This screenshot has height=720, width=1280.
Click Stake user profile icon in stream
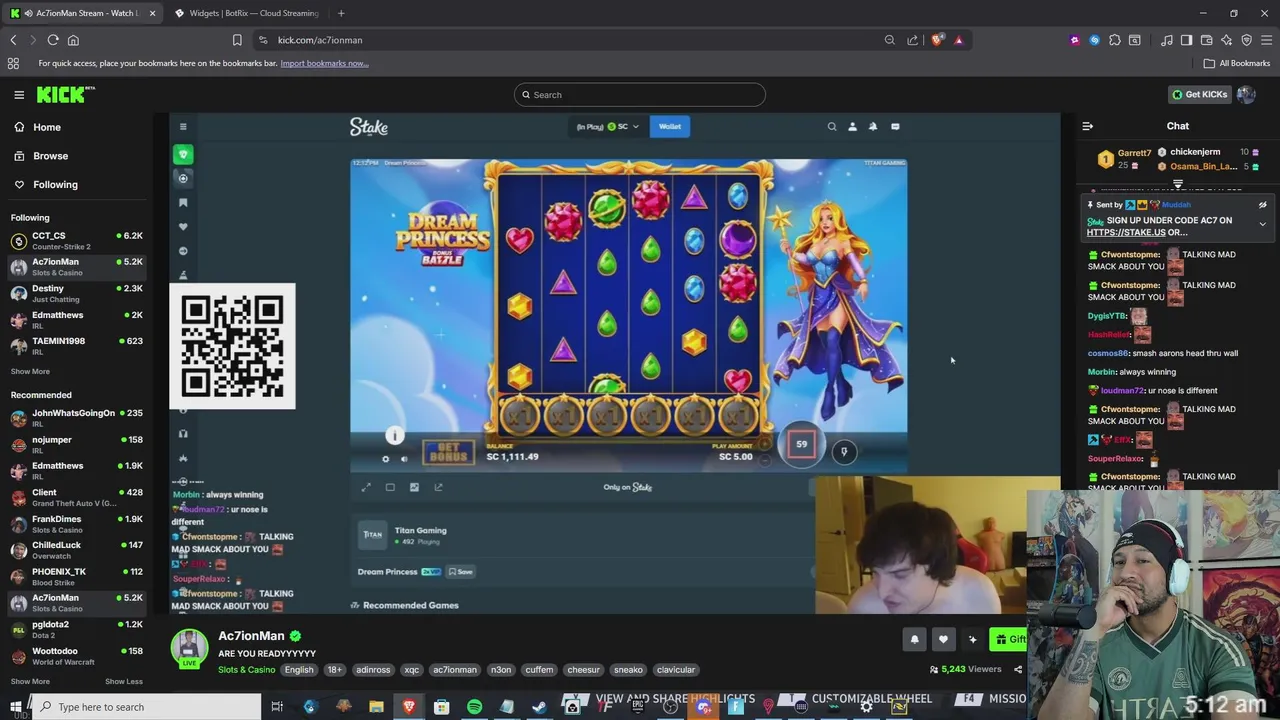click(x=852, y=127)
